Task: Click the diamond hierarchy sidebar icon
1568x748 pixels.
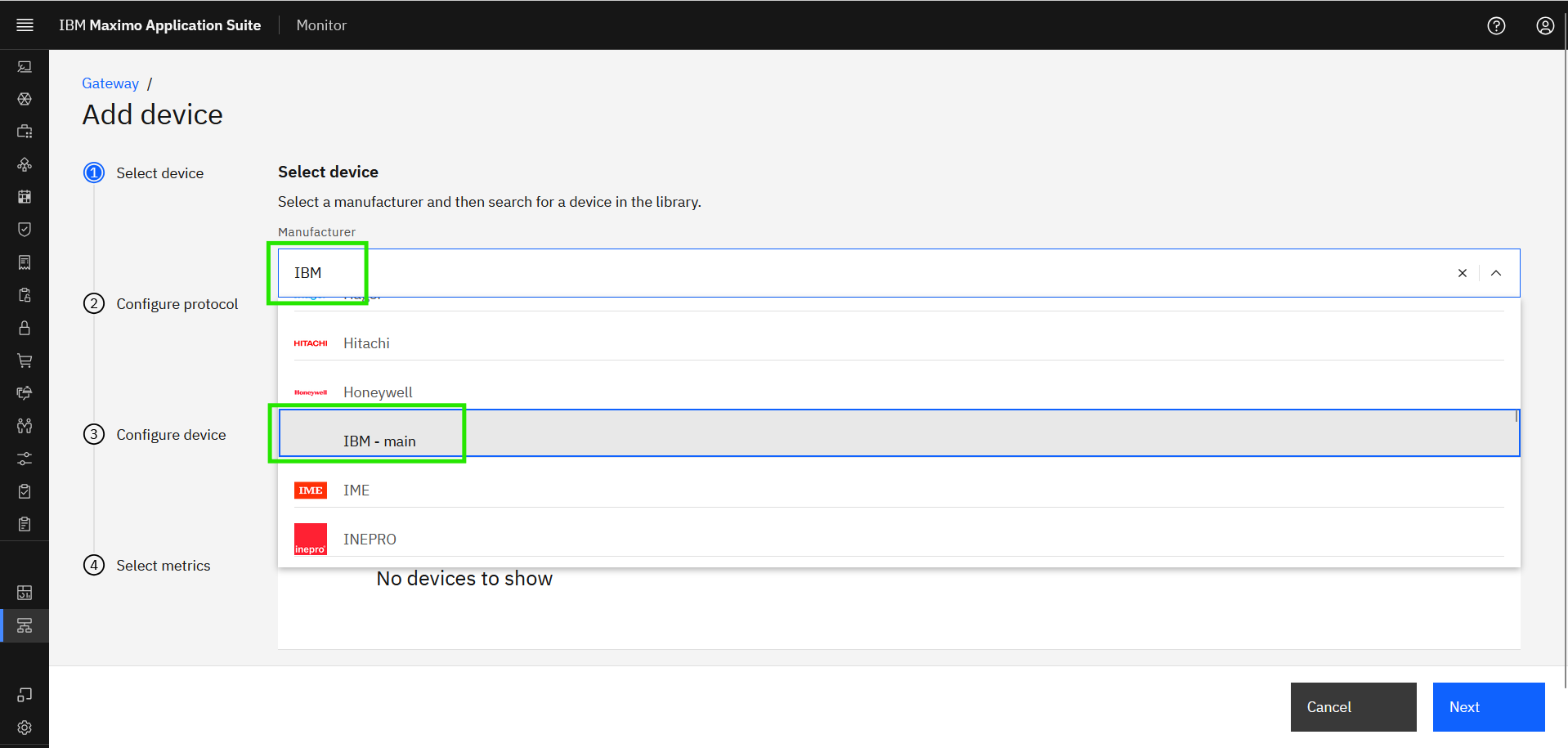Action: click(x=25, y=164)
